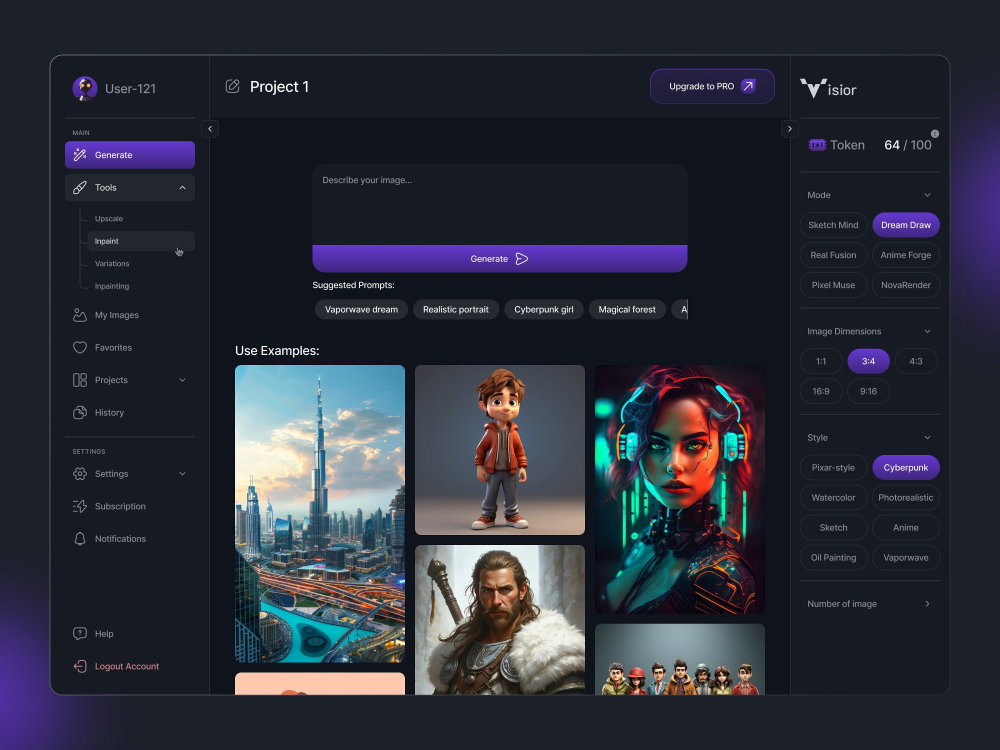
Task: Choose 16:9 image dimension
Action: 821,391
